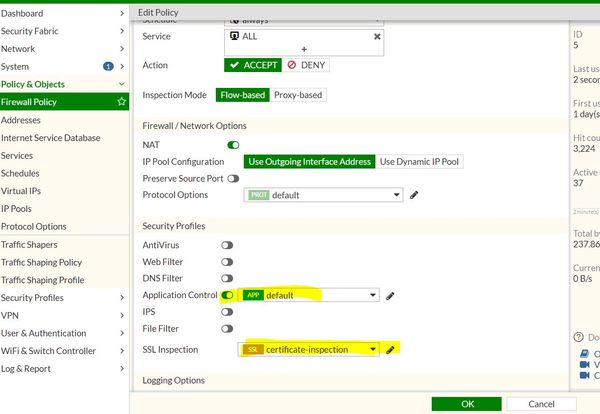
Task: Select Proxy-based inspection mode
Action: click(298, 95)
